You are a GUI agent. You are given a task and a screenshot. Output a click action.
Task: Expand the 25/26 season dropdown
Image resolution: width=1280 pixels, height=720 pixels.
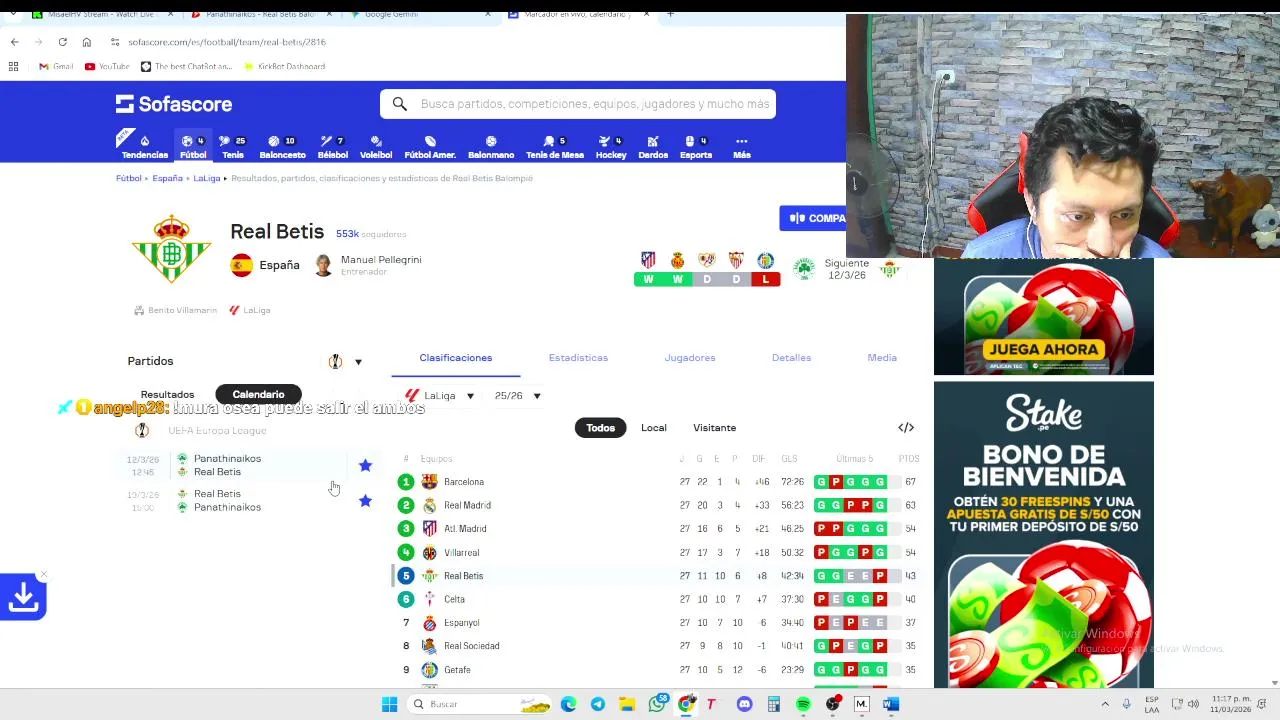517,396
